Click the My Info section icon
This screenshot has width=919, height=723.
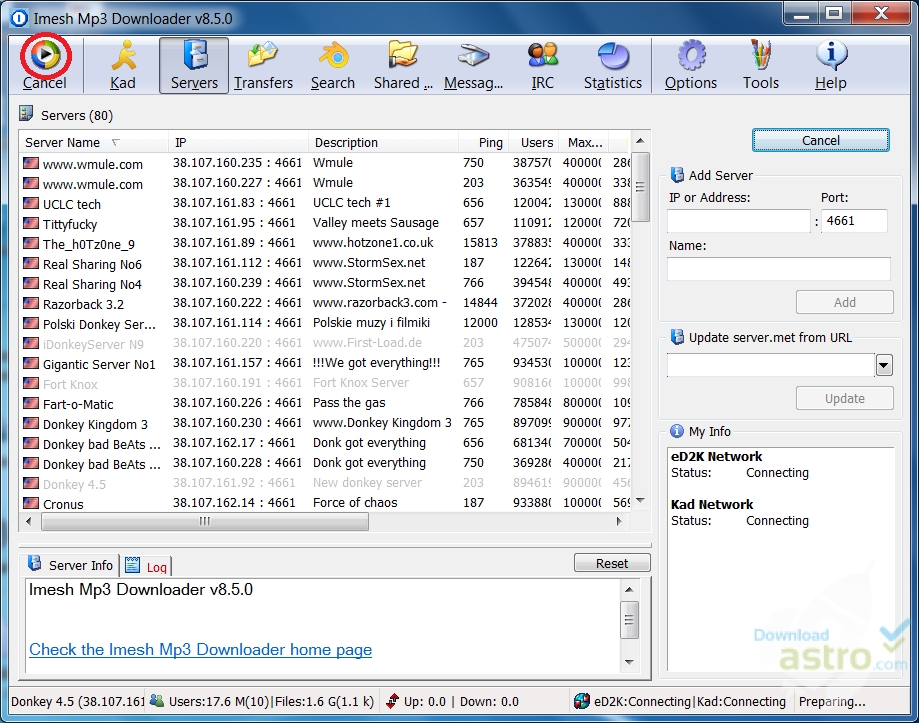pos(677,431)
